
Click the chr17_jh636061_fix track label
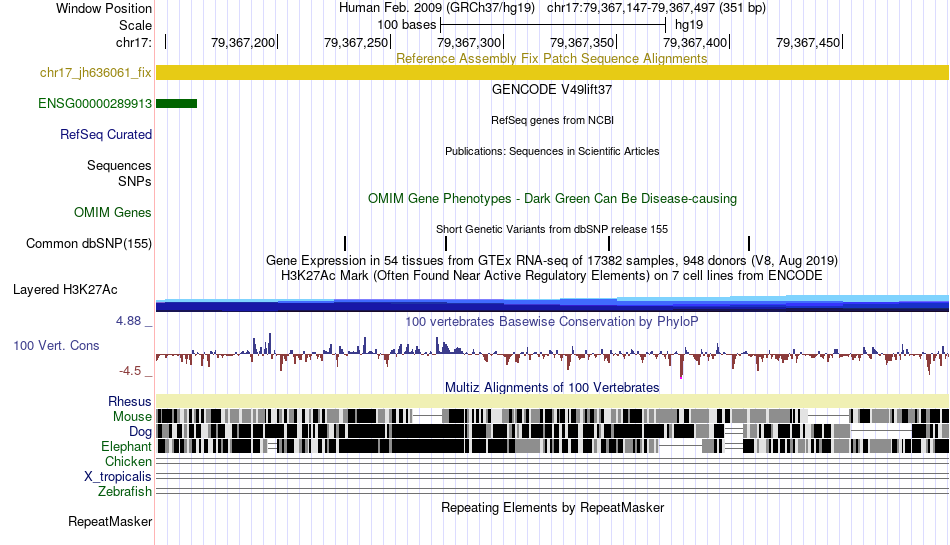coord(95,73)
